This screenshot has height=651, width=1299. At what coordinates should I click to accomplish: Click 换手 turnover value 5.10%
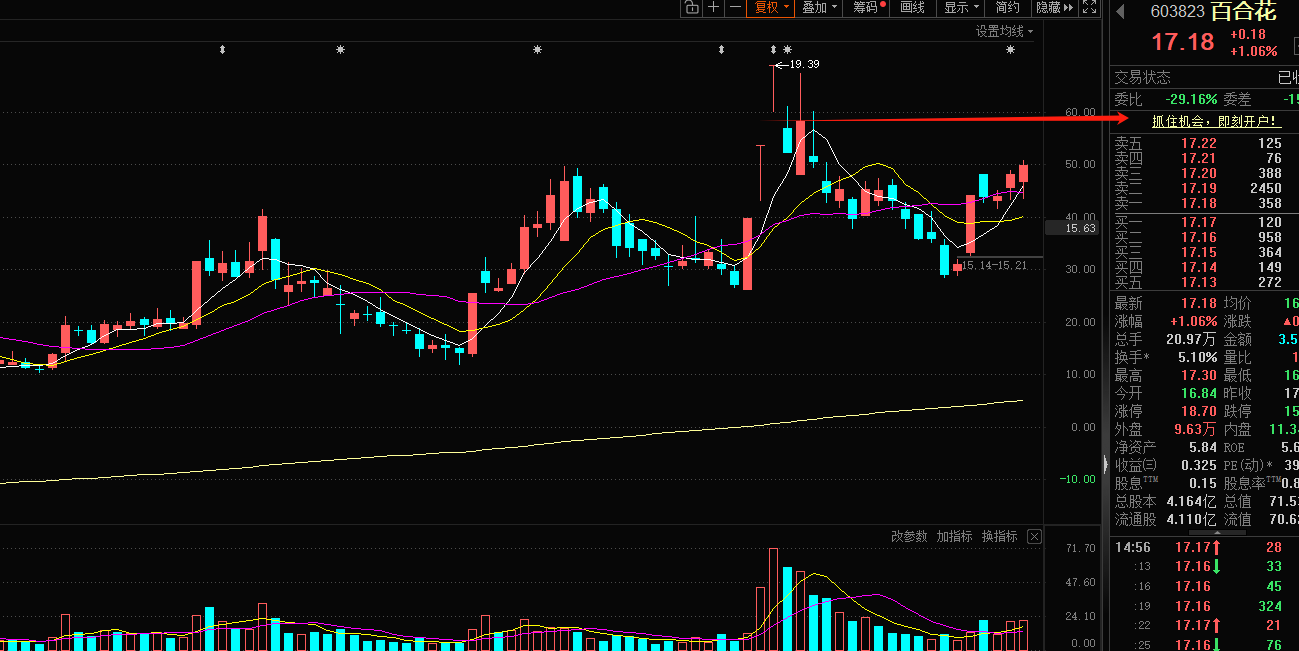point(1198,357)
